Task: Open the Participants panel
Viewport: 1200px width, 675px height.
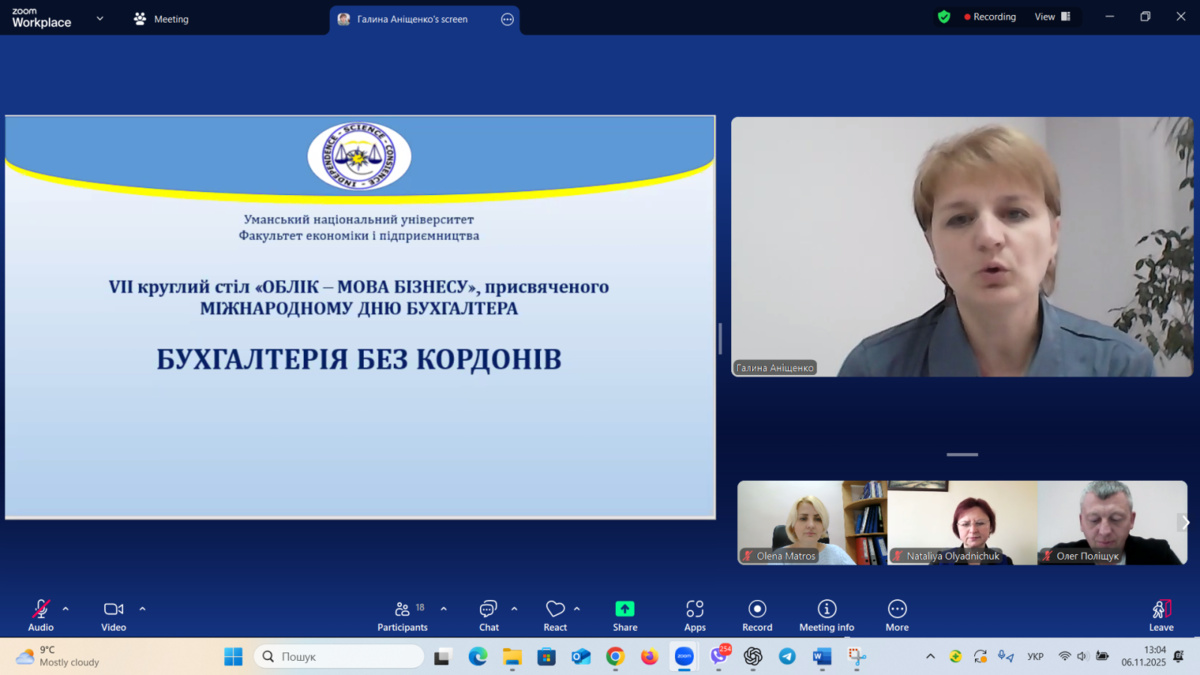Action: (402, 615)
